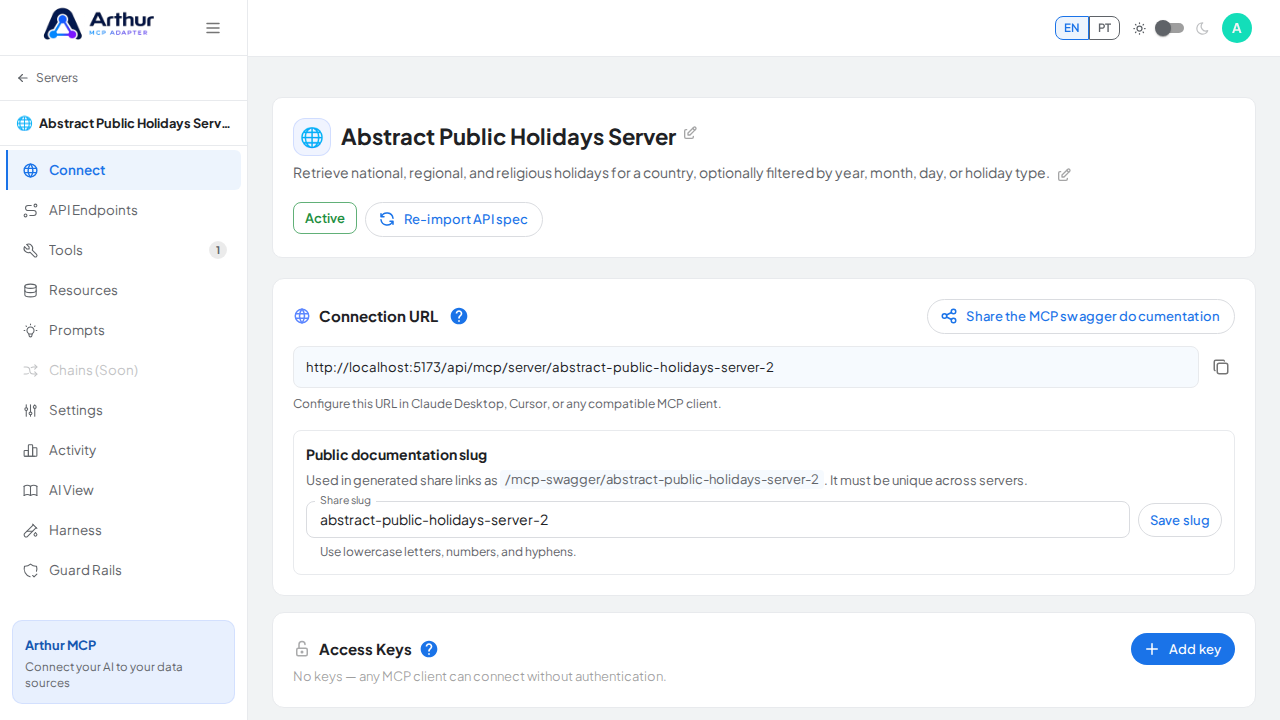
Task: Click the Share slug input field
Action: pyautogui.click(x=718, y=520)
